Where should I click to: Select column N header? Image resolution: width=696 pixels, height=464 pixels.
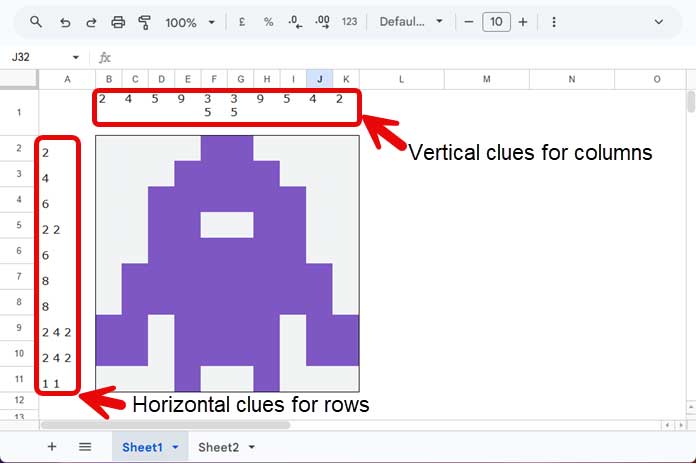pos(572,79)
